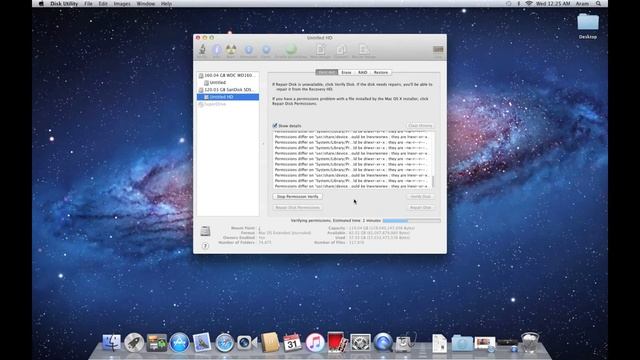This screenshot has width=640, height=360.
Task: Open the Images menu
Action: click(122, 4)
